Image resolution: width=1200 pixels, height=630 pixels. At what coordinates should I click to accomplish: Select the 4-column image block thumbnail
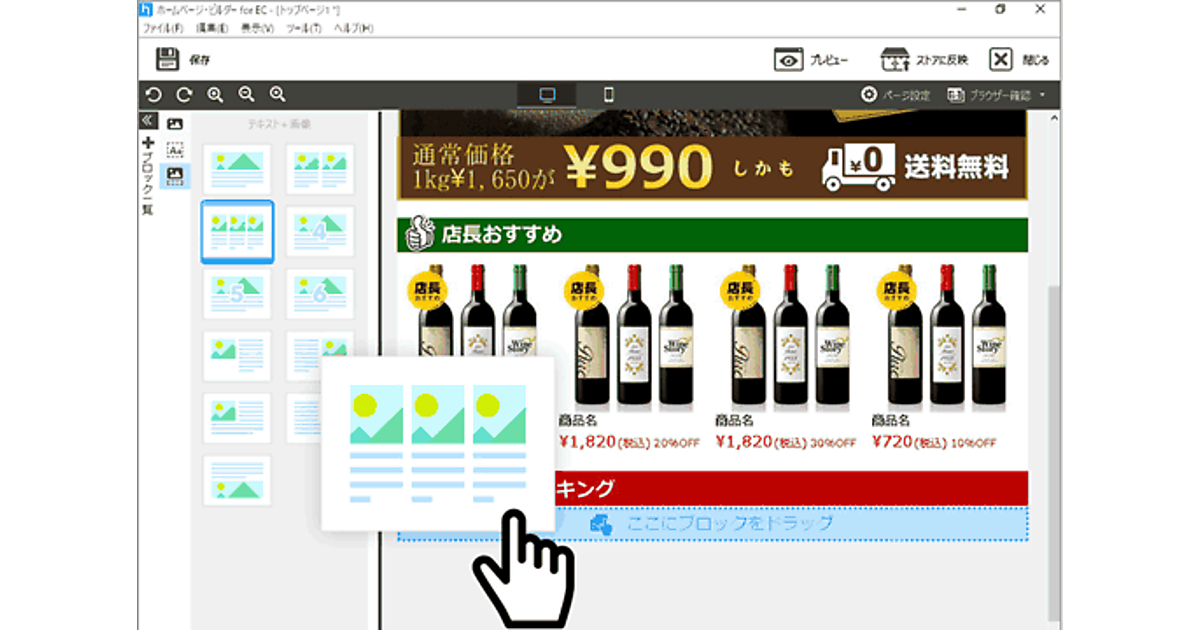point(320,232)
